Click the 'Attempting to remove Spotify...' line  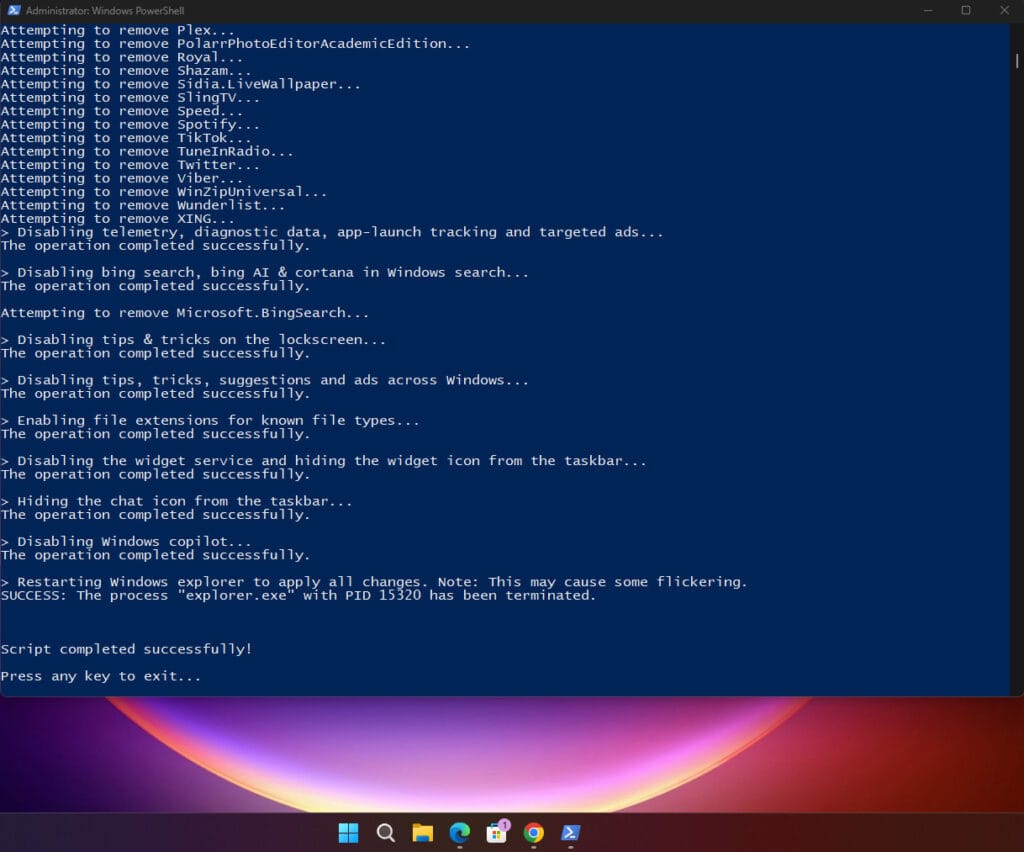click(x=130, y=125)
